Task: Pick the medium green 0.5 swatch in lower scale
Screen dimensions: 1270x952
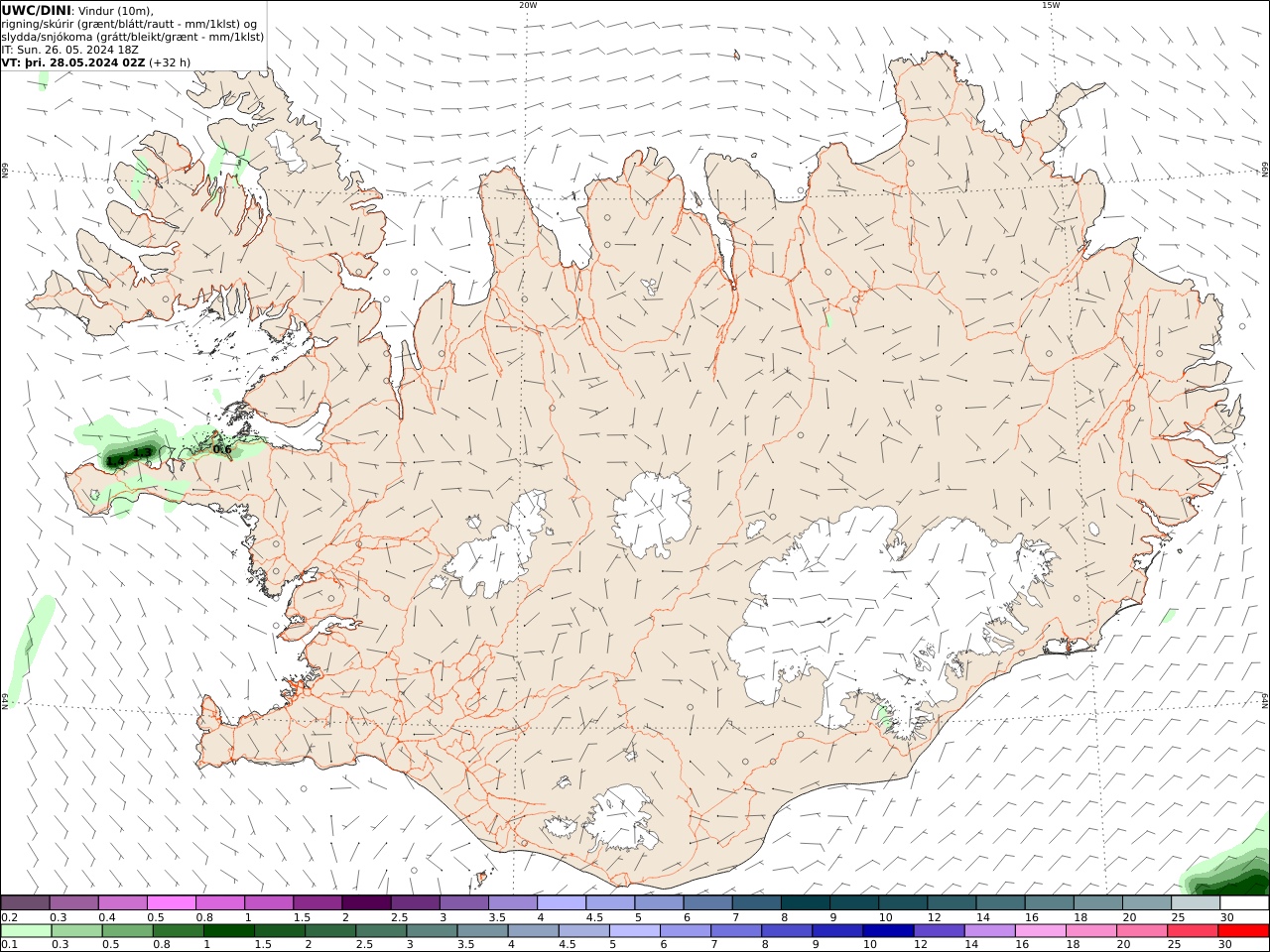Action: tap(127, 931)
